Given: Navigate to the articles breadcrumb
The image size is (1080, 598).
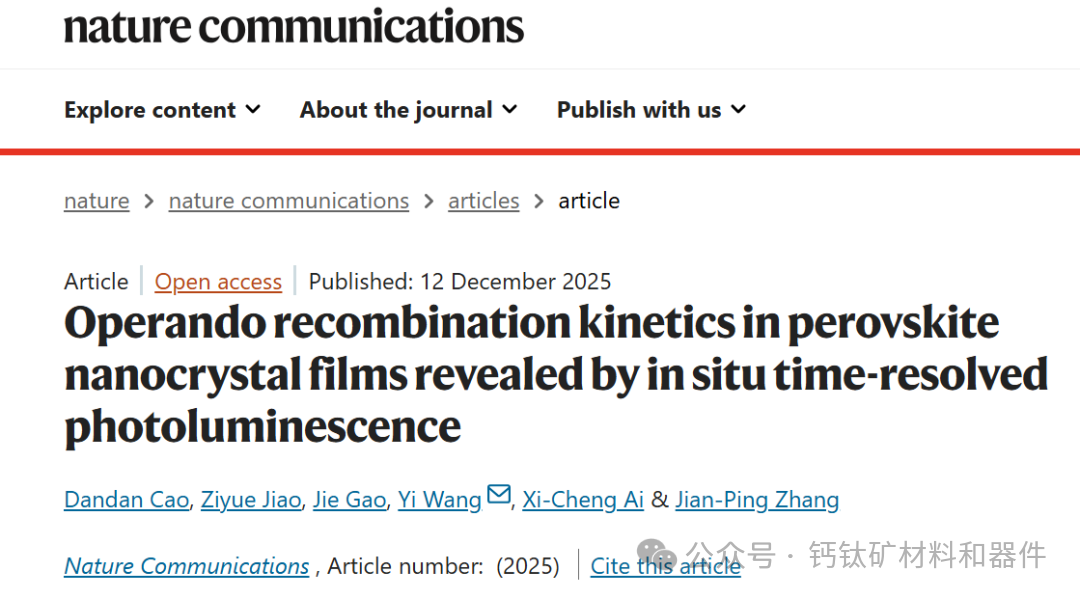Looking at the screenshot, I should point(483,201).
